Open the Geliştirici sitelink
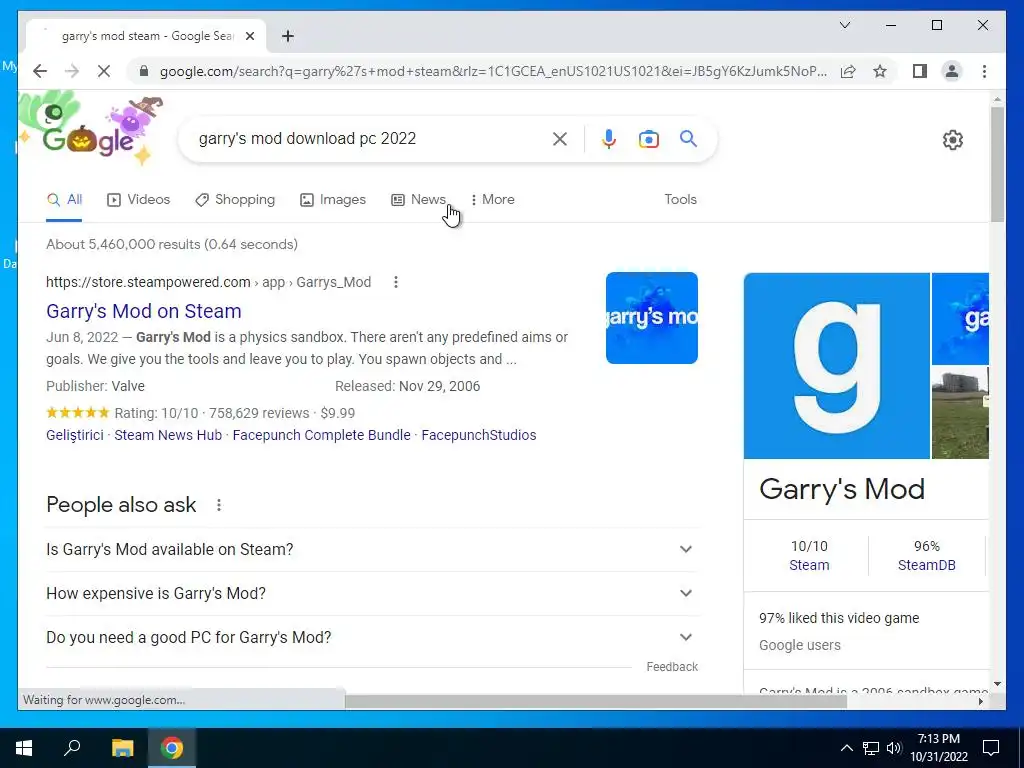 74,435
